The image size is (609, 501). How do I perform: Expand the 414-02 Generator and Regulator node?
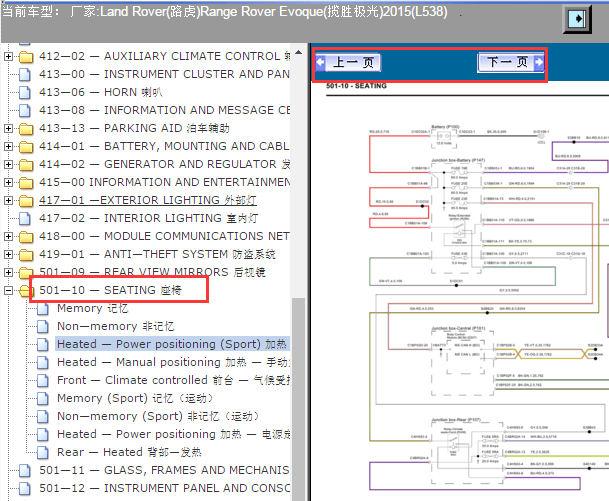(x=8, y=164)
